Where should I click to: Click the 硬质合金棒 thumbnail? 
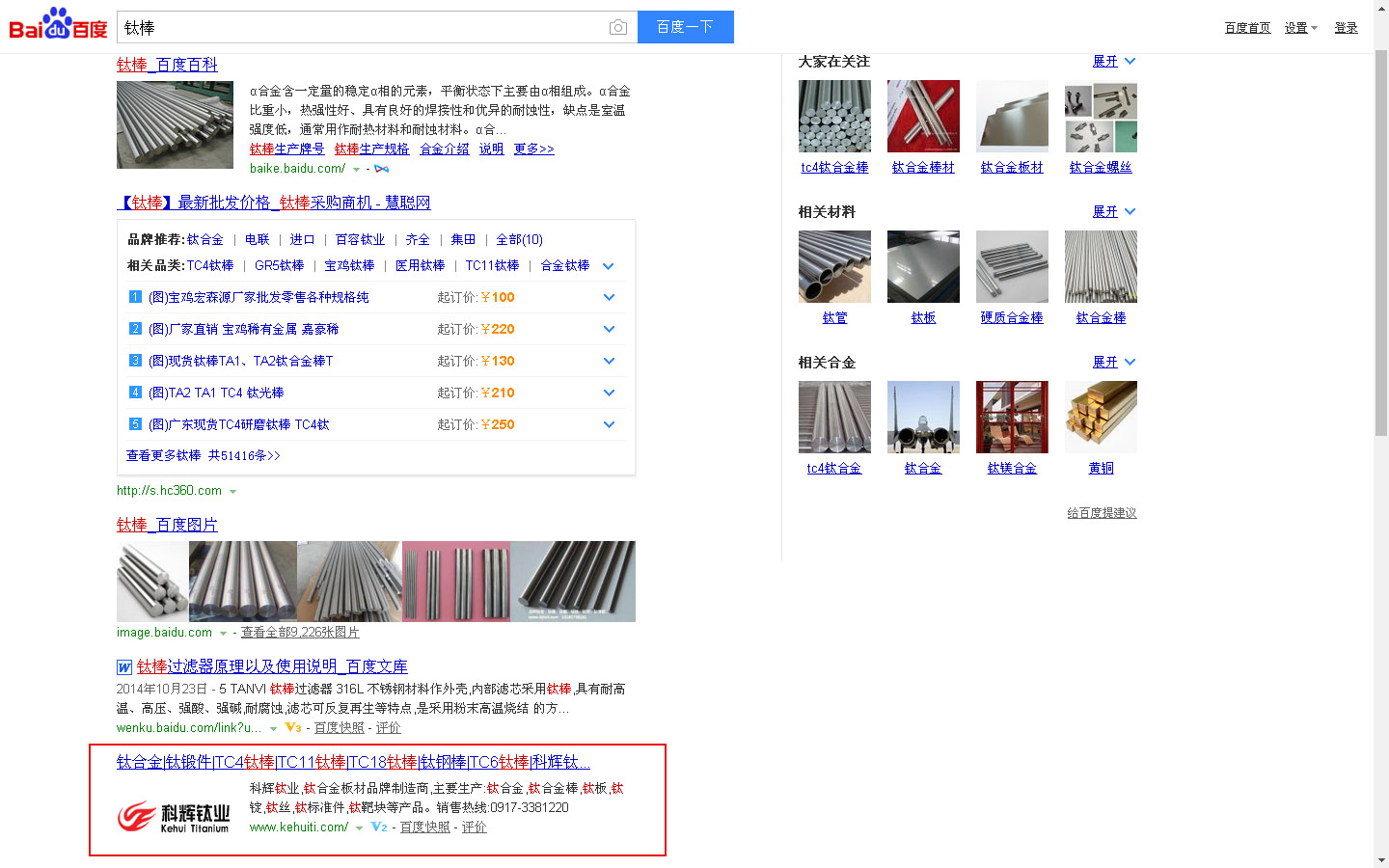[1012, 266]
